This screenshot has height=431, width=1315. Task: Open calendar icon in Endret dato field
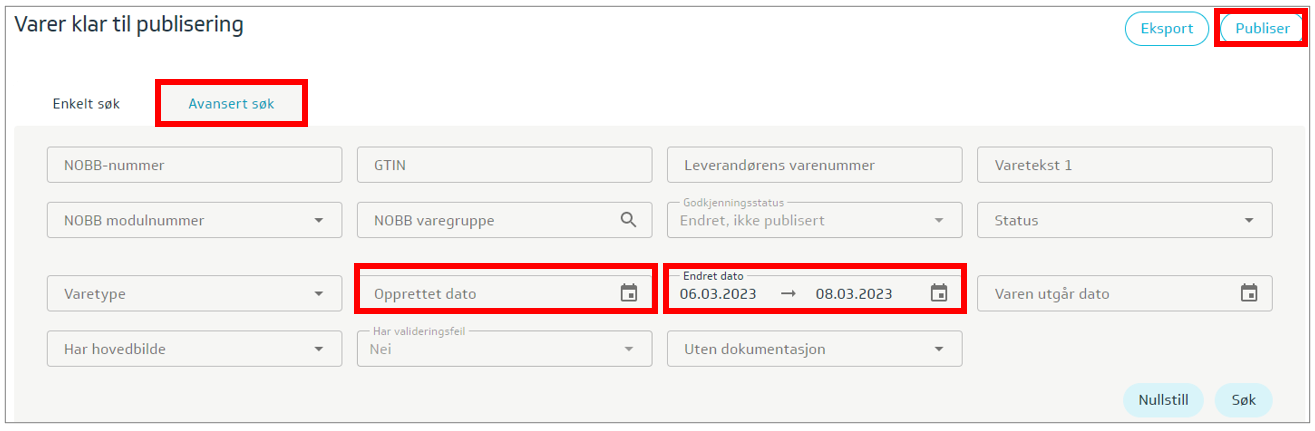click(x=938, y=293)
